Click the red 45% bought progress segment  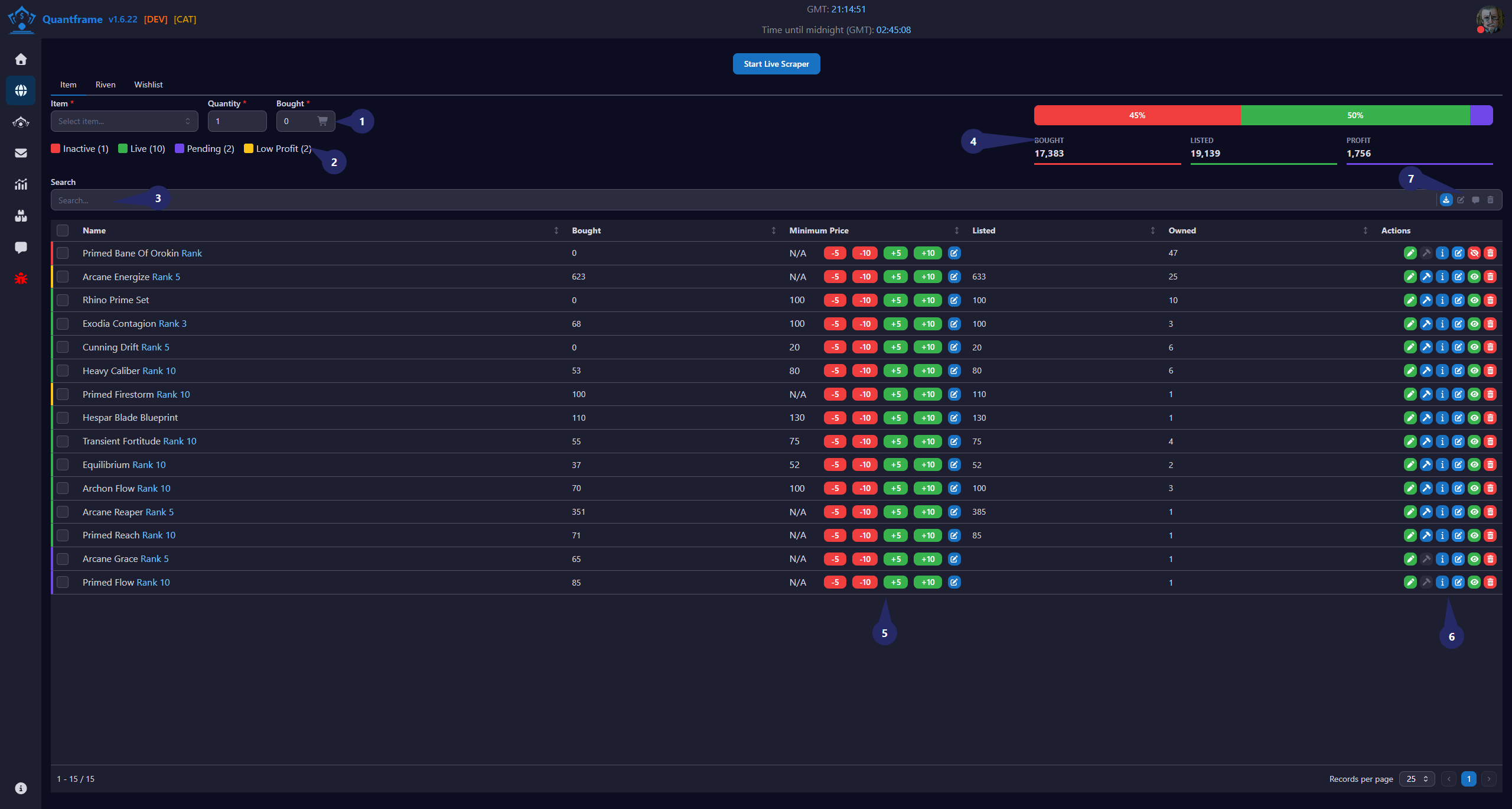(x=1138, y=115)
